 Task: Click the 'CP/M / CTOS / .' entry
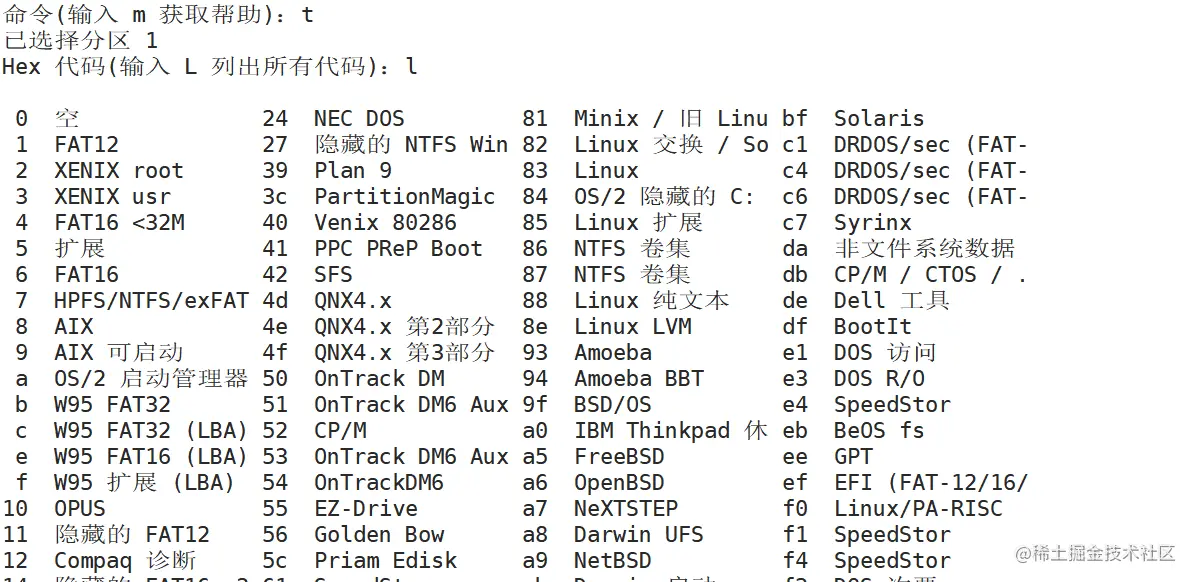click(931, 274)
